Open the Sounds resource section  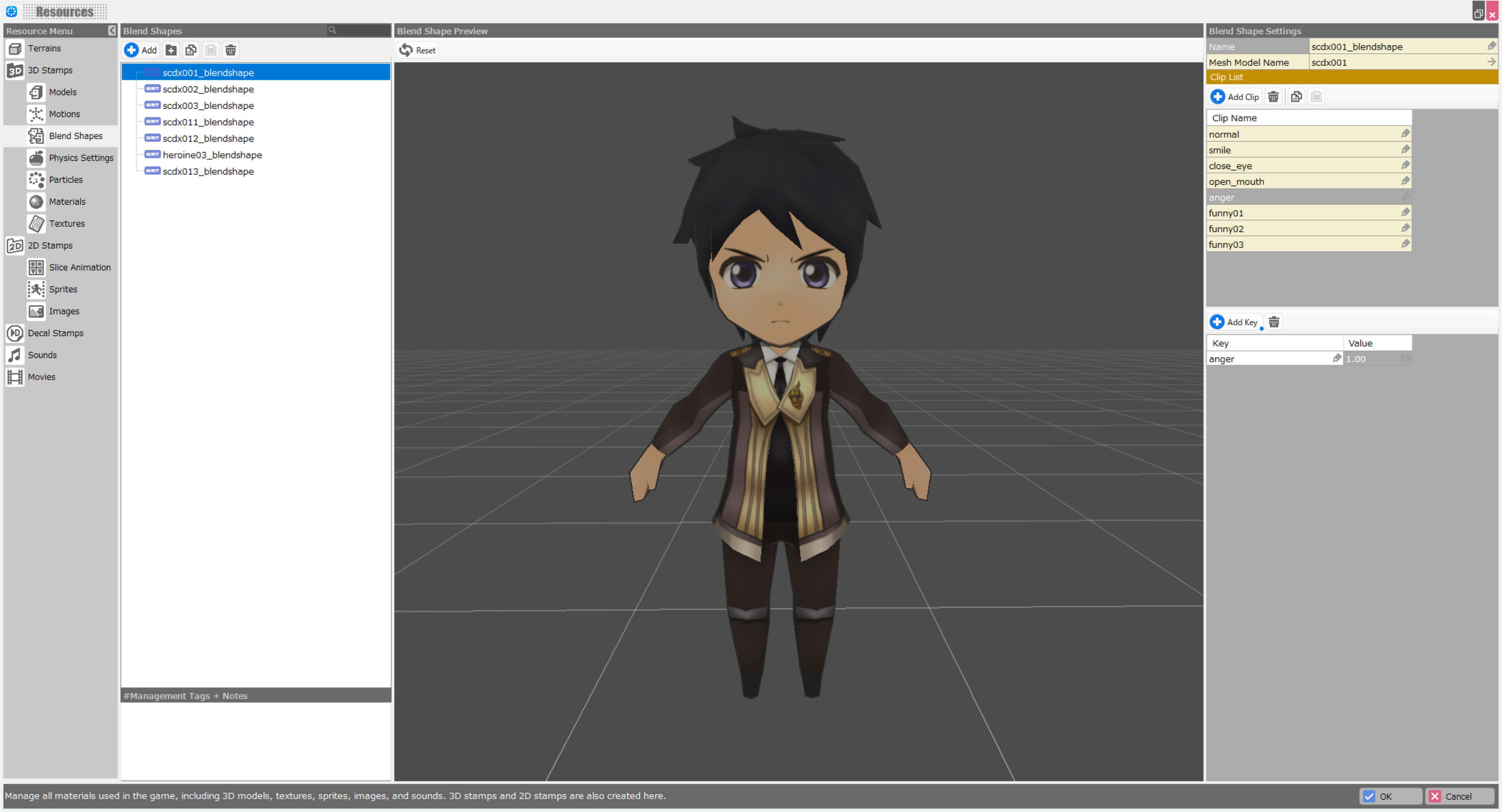[42, 354]
